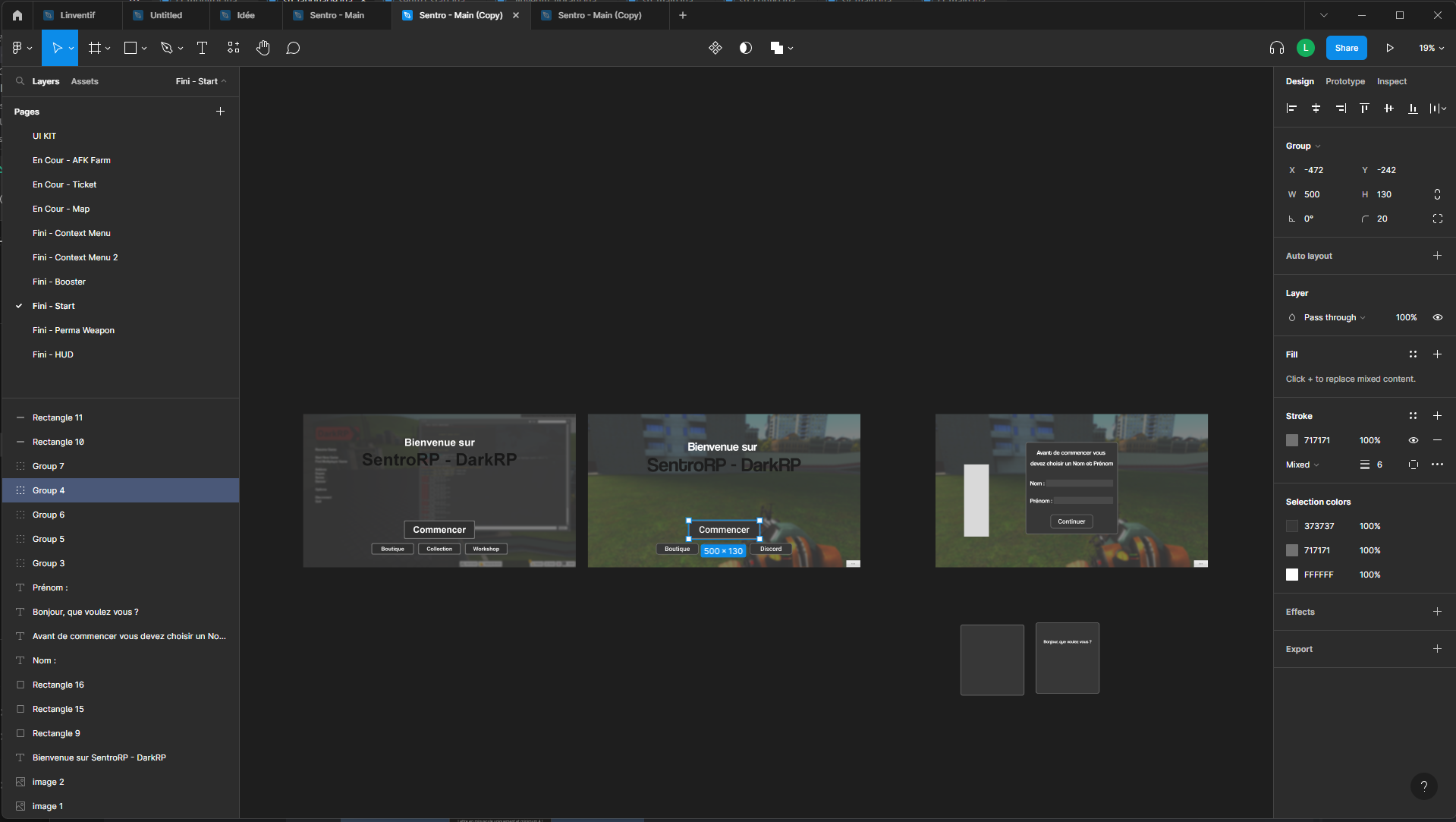
Task: Click the align left icon
Action: coord(1291,109)
